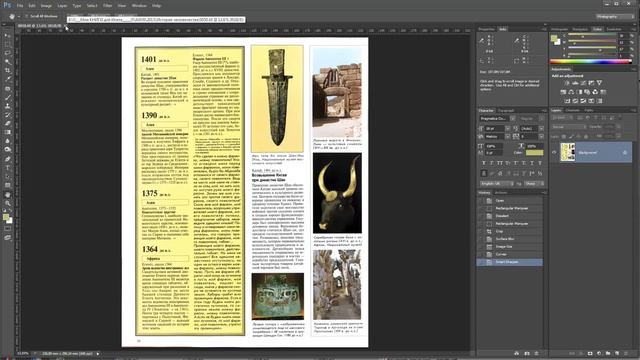The width and height of the screenshot is (640, 360).
Task: Add layer mask in Layers panel
Action: (x=590, y=353)
